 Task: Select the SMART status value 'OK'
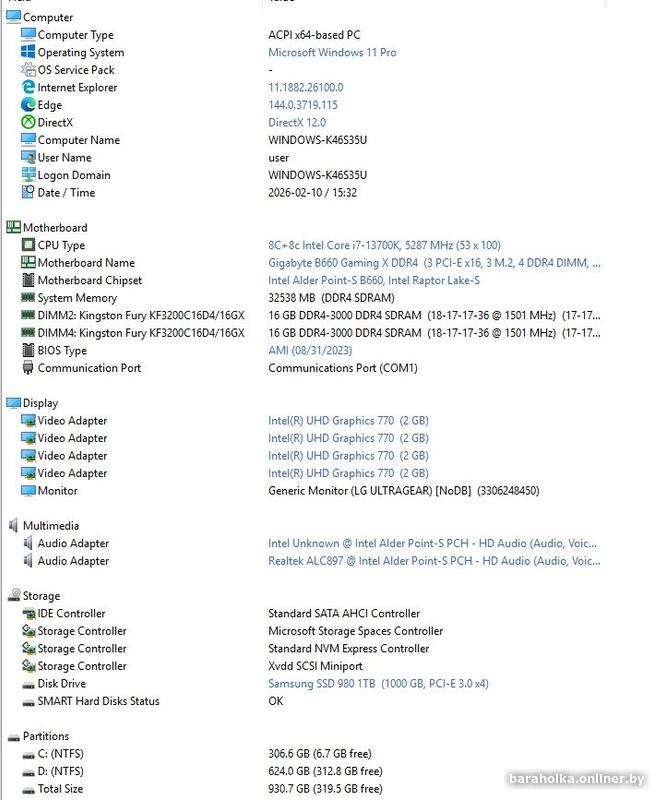(x=276, y=701)
